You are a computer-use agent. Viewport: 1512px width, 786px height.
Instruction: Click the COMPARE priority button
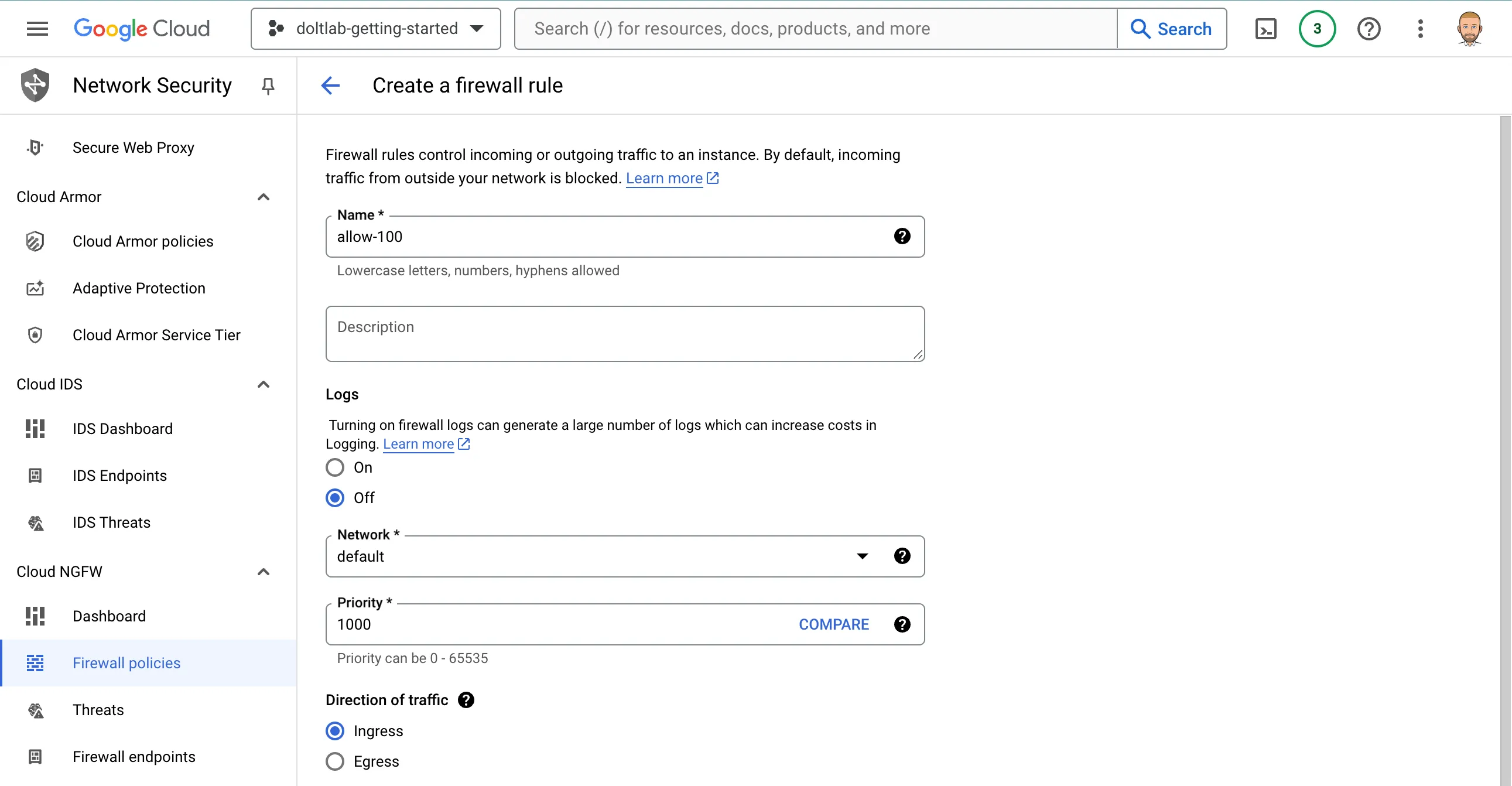[x=833, y=624]
